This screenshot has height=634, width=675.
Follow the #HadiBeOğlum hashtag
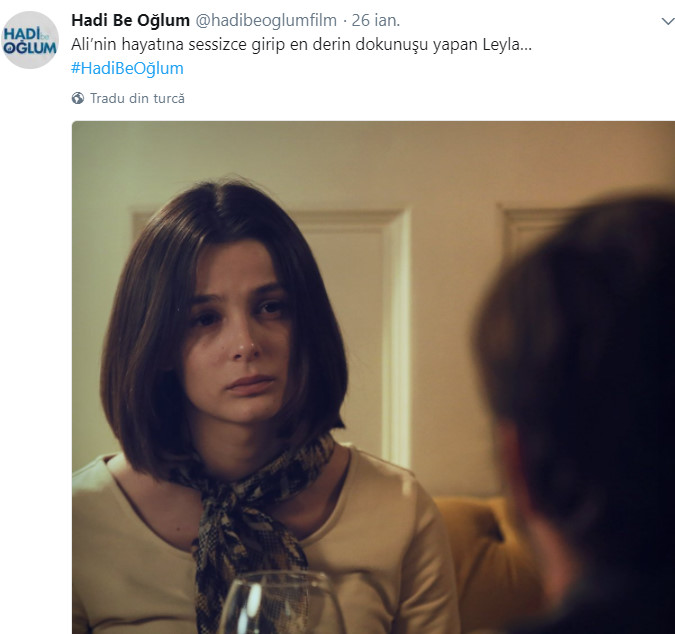coord(127,68)
